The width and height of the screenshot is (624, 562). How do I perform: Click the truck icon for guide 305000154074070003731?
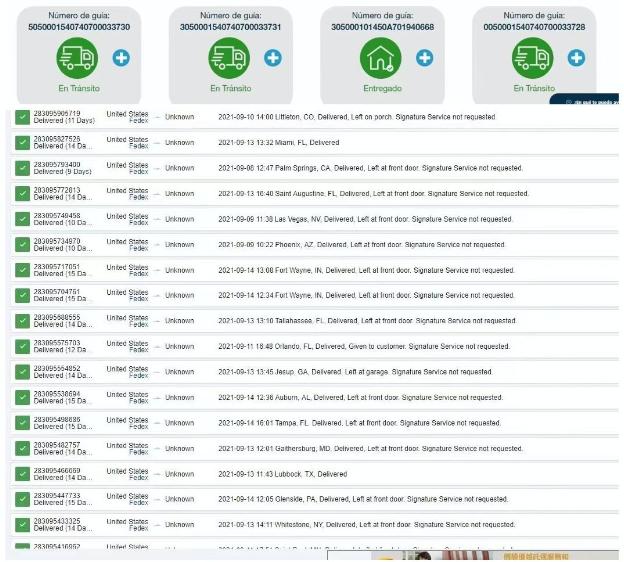pyautogui.click(x=229, y=58)
